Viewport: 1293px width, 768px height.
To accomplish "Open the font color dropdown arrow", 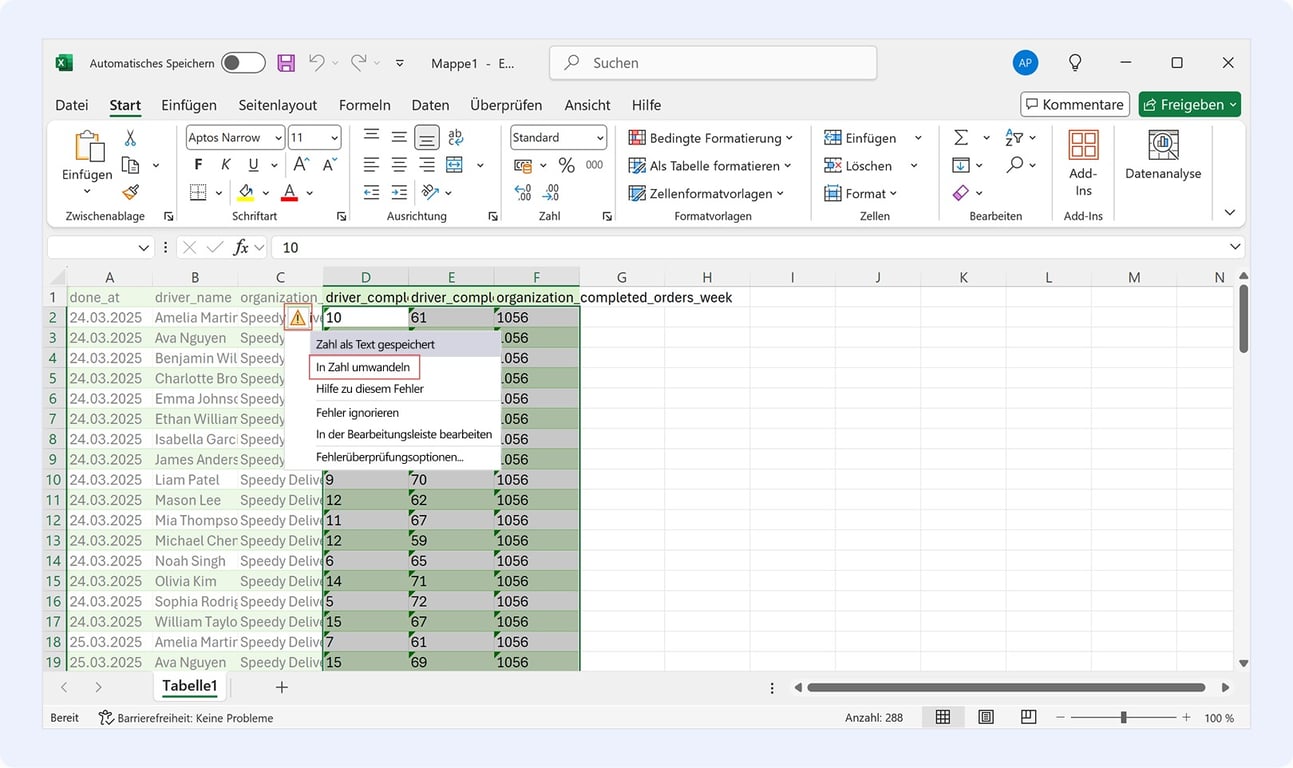I will coord(310,193).
